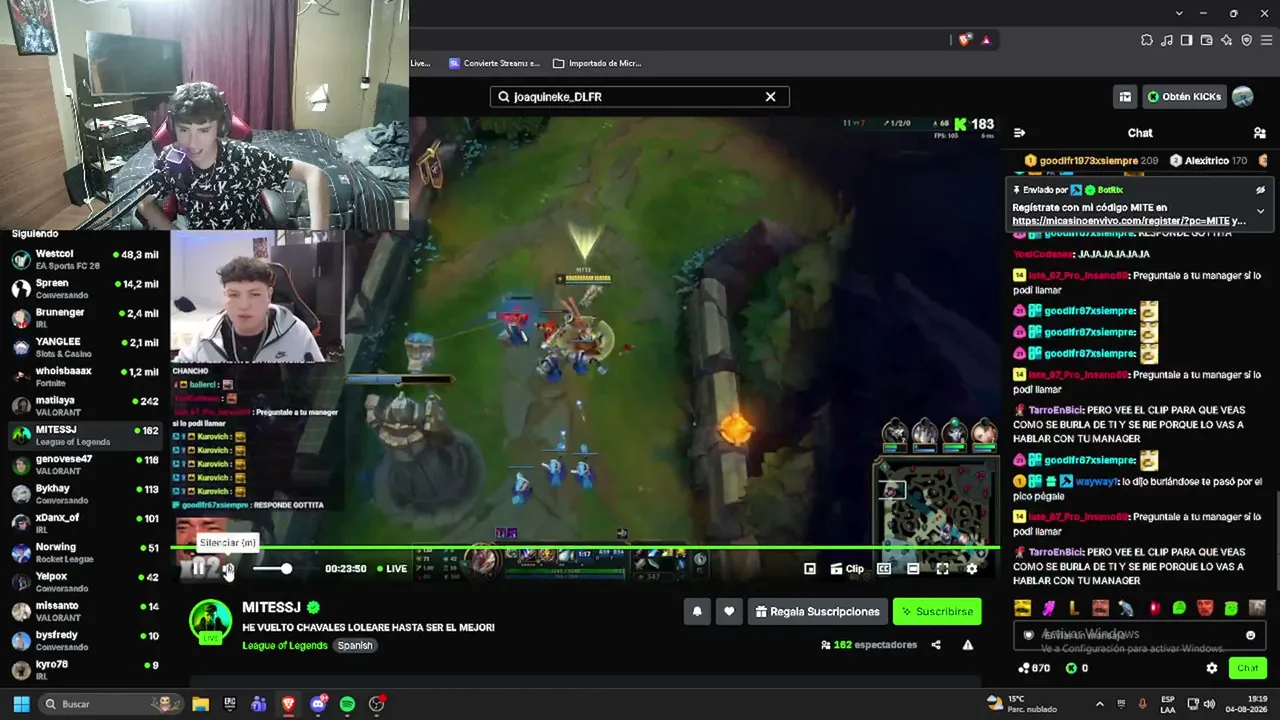This screenshot has width=1280, height=720.
Task: Open whoisbaaax channel in sidebar
Action: 85,377
